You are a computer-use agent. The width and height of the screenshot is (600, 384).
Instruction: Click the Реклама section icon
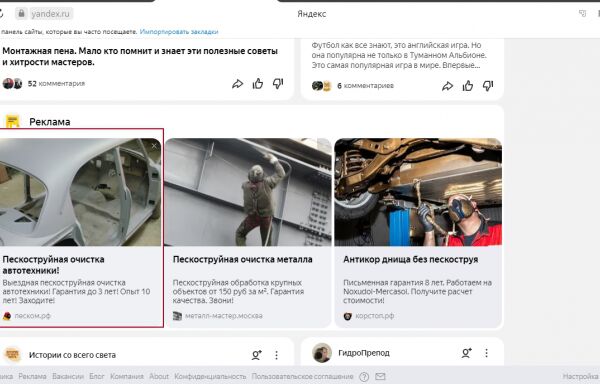[13, 121]
